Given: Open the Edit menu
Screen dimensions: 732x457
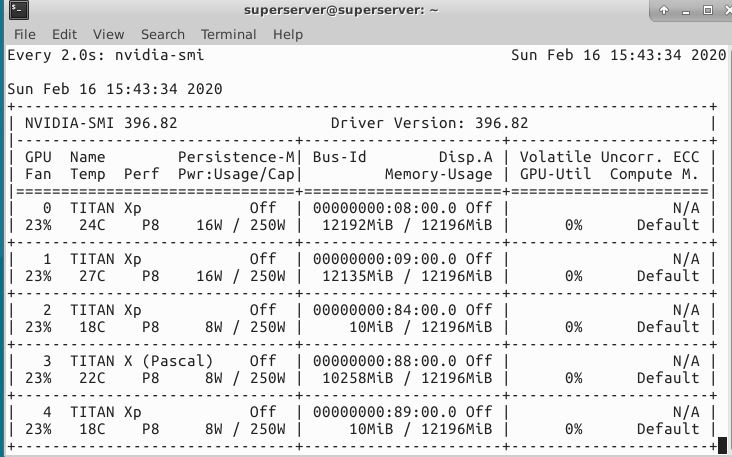Looking at the screenshot, I should 64,34.
